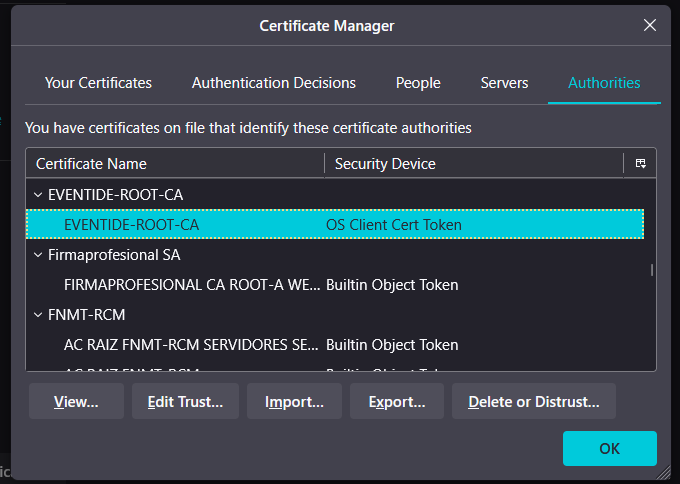The width and height of the screenshot is (680, 484).
Task: Open Edit Trust... settings
Action: pos(185,402)
